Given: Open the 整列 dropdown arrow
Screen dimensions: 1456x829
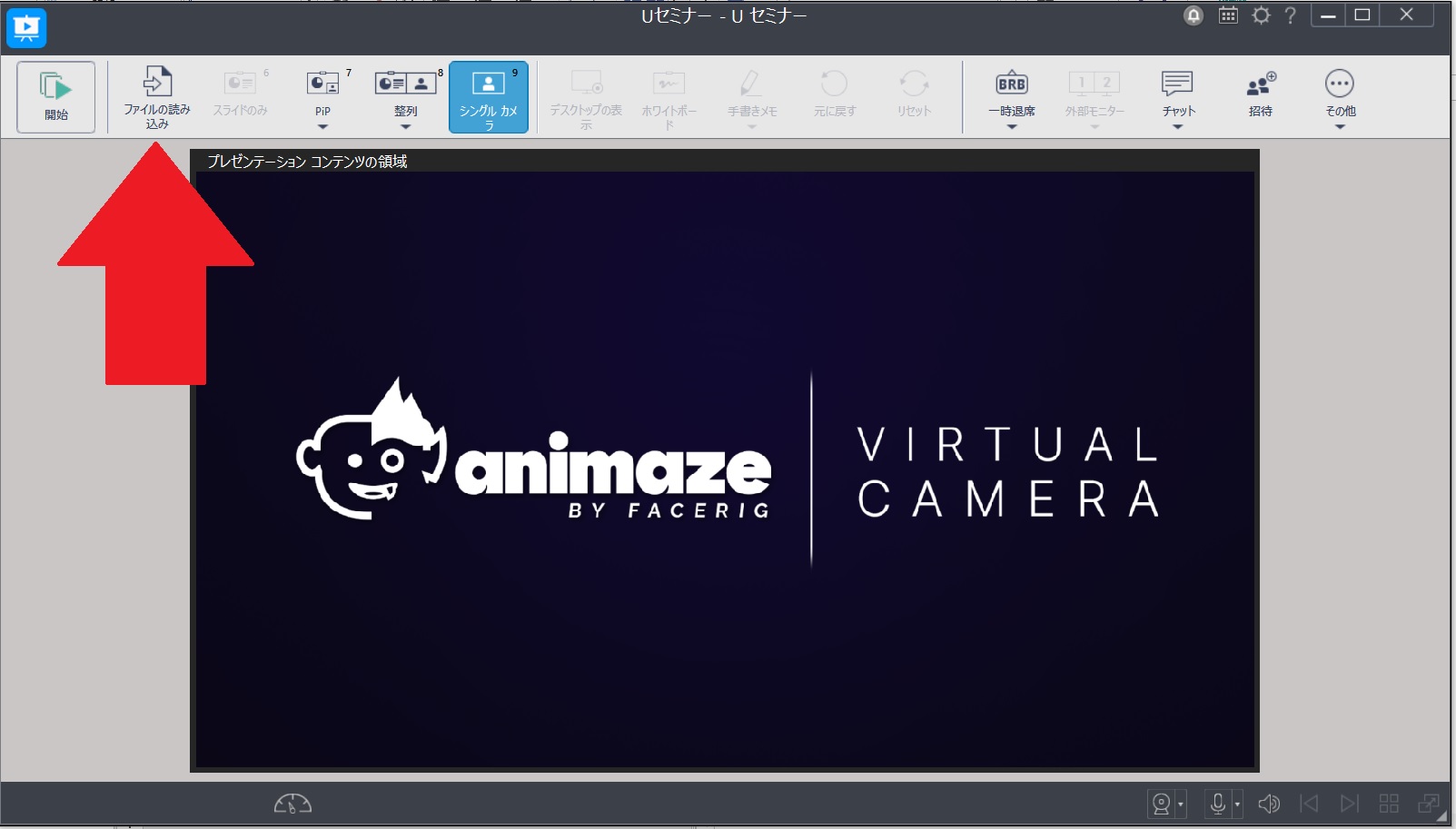Looking at the screenshot, I should 405,127.
